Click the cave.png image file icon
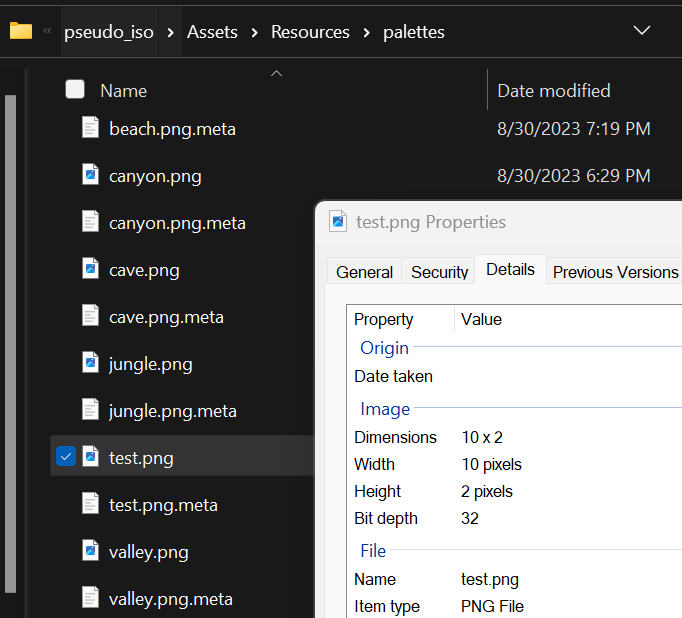Image resolution: width=682 pixels, height=618 pixels. (90, 269)
